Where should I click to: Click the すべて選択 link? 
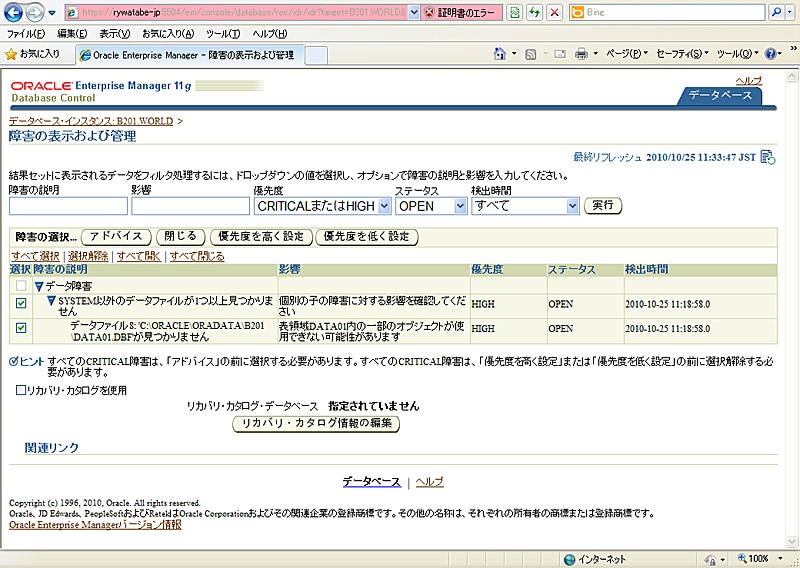(x=35, y=256)
